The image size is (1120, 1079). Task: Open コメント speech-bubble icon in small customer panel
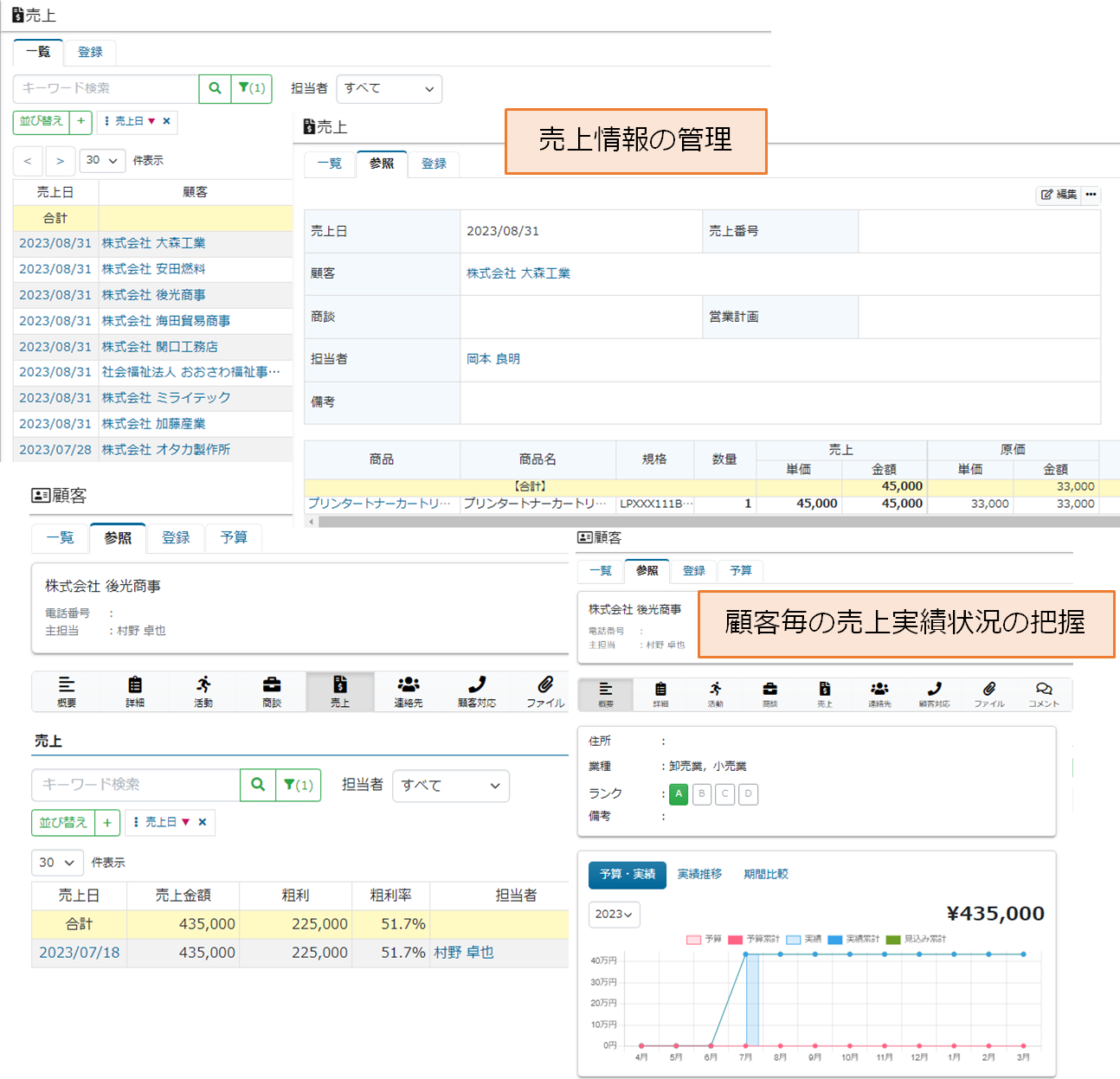(1044, 694)
